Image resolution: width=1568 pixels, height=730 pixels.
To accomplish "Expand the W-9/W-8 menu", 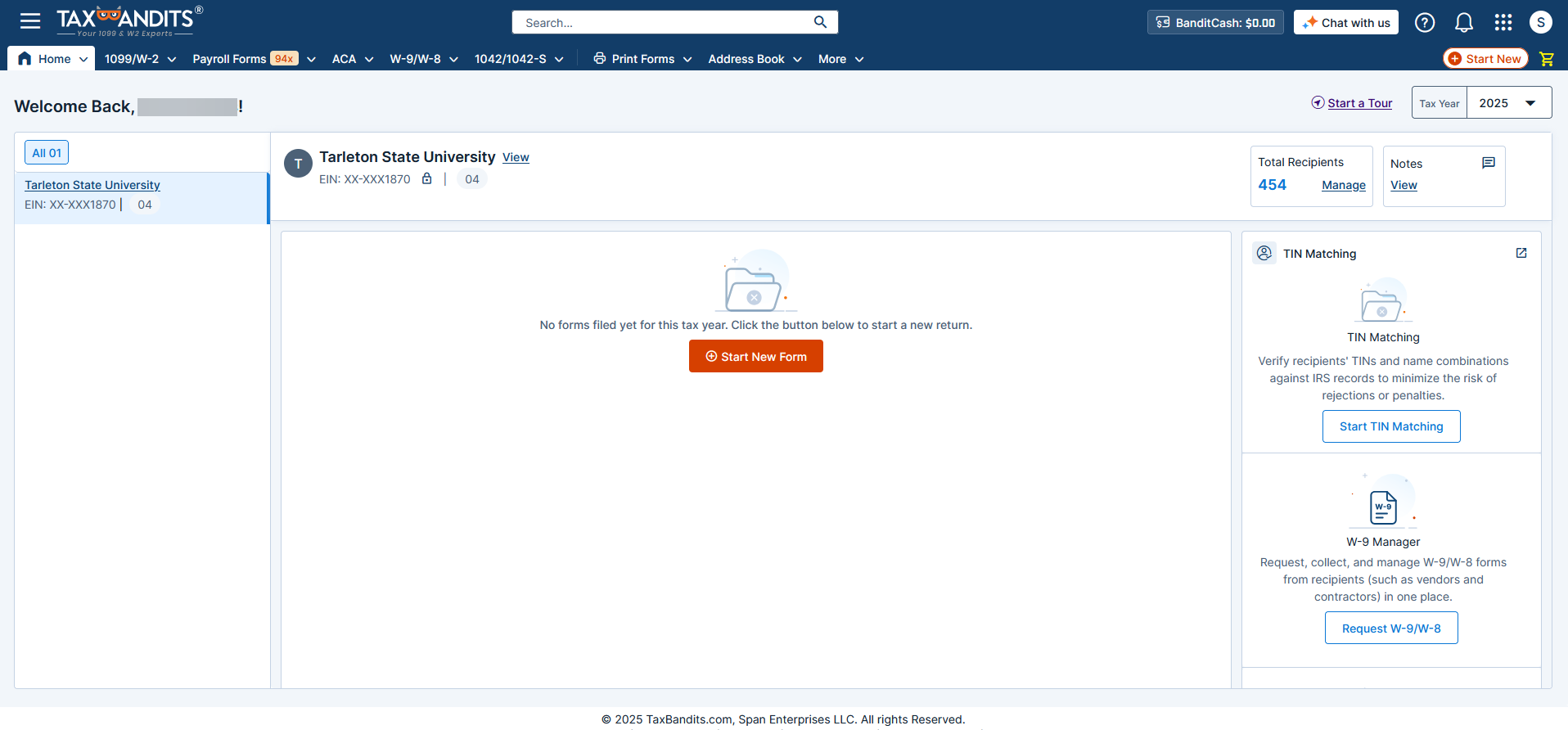I will 424,59.
